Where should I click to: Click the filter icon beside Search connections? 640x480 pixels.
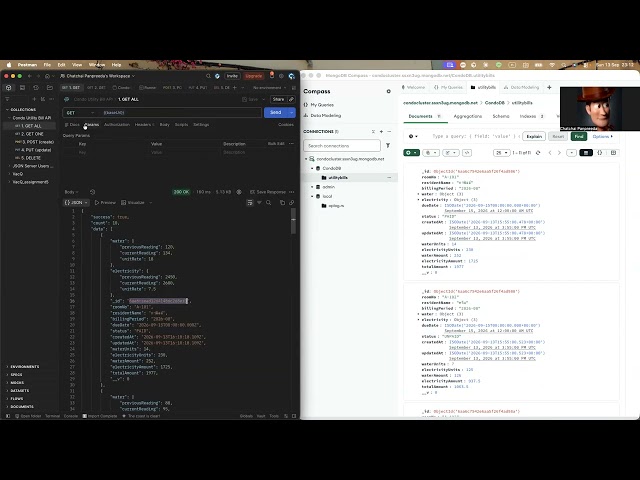388,146
